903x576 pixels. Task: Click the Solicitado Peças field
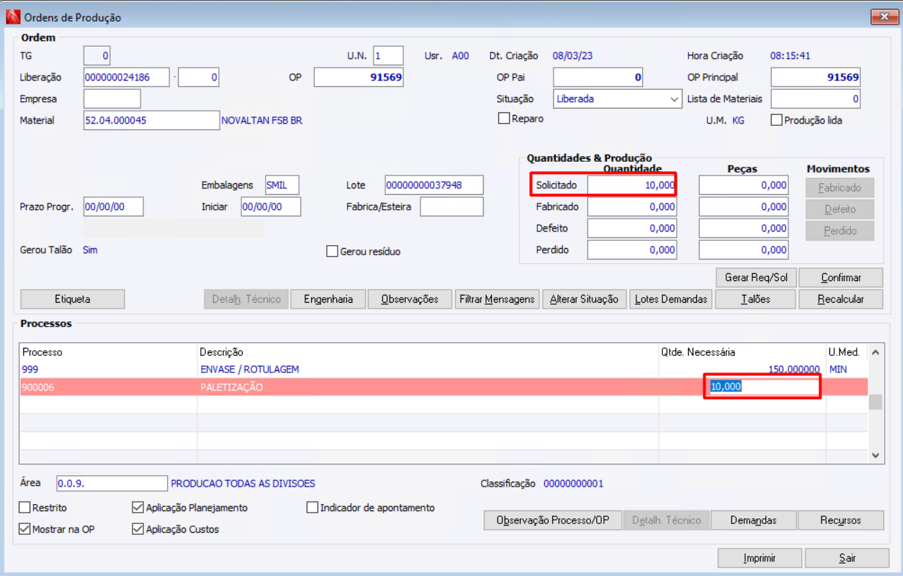pyautogui.click(x=743, y=185)
